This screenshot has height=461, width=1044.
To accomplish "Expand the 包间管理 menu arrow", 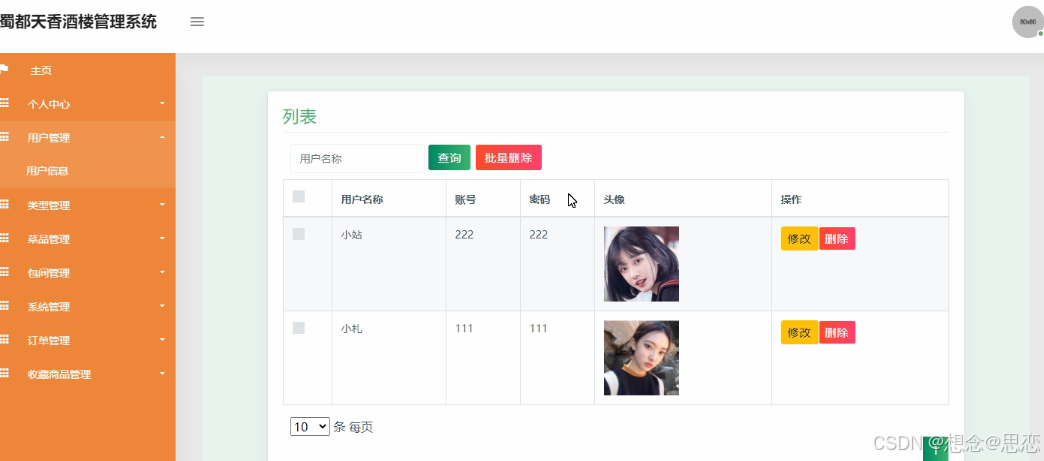I will [x=162, y=272].
